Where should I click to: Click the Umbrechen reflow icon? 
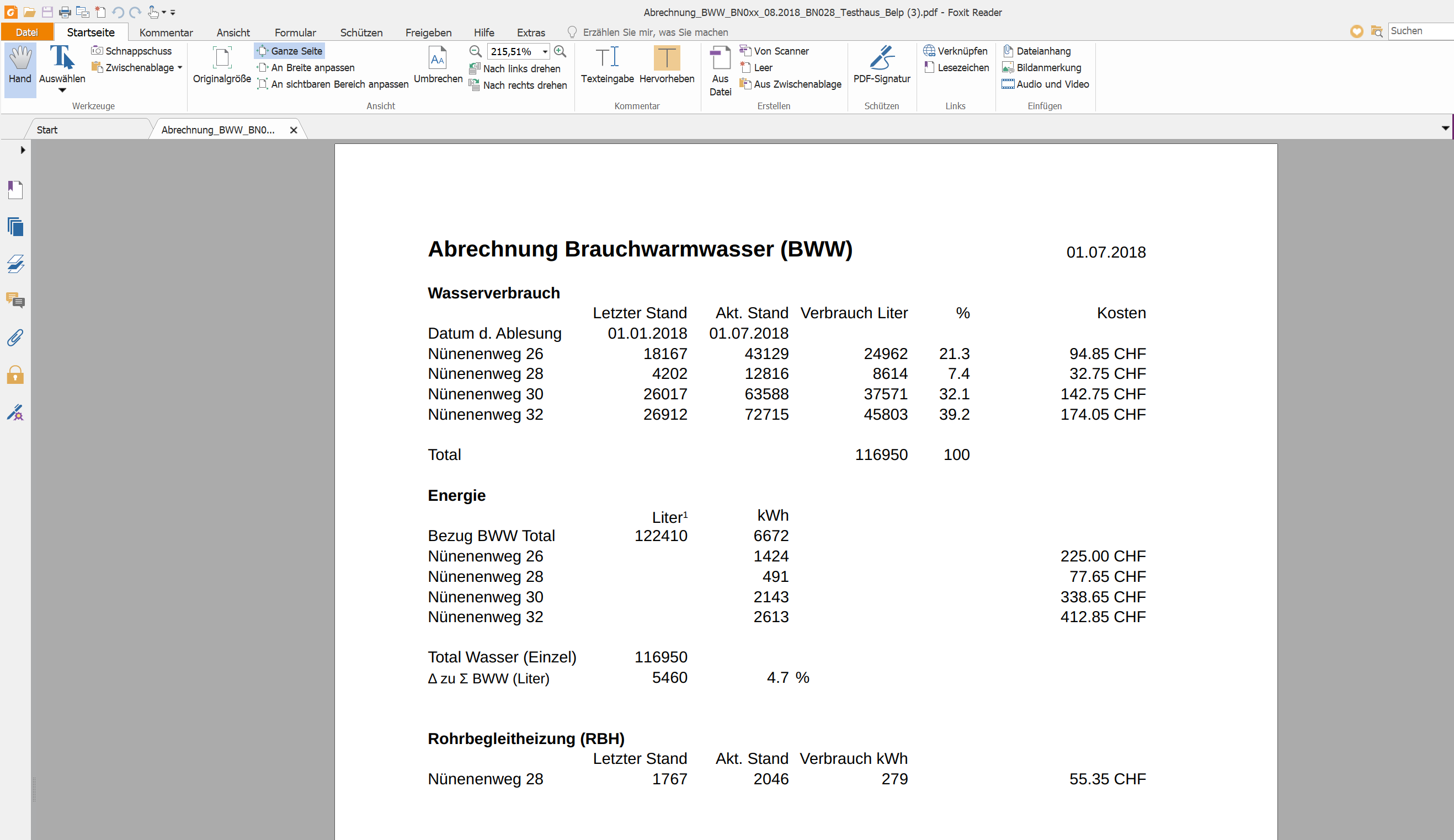[438, 65]
